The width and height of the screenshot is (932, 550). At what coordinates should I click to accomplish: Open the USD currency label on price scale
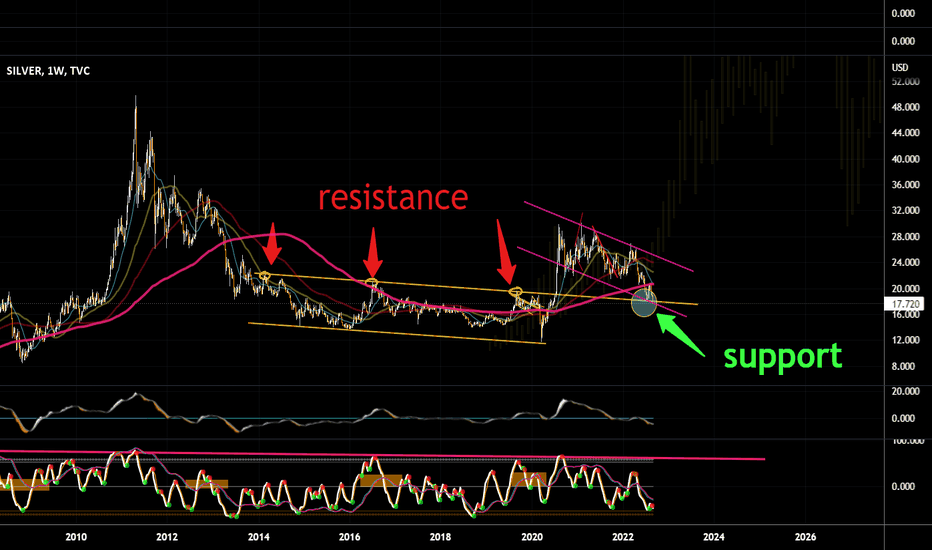[x=900, y=67]
